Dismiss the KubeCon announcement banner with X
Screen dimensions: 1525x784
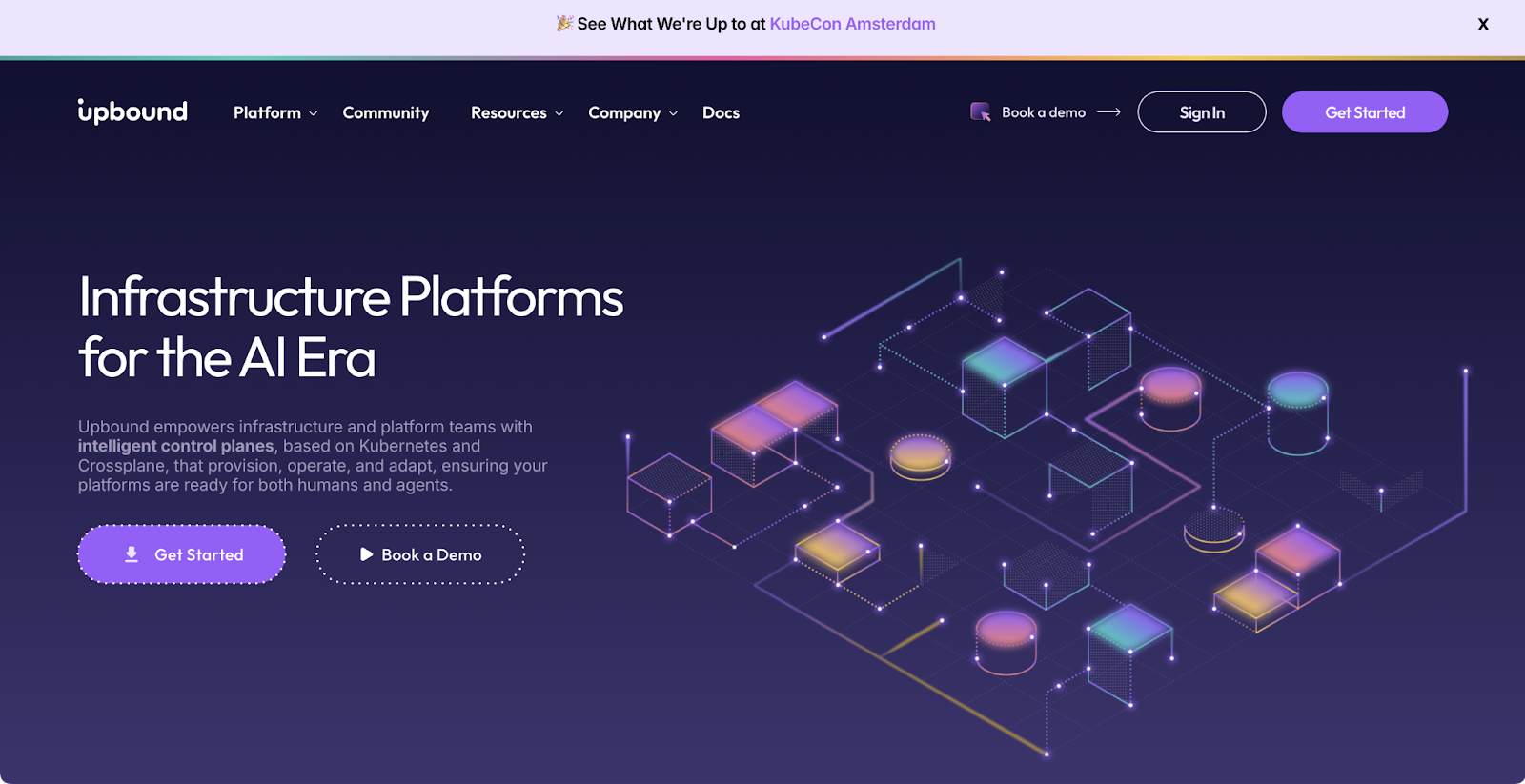click(x=1482, y=25)
